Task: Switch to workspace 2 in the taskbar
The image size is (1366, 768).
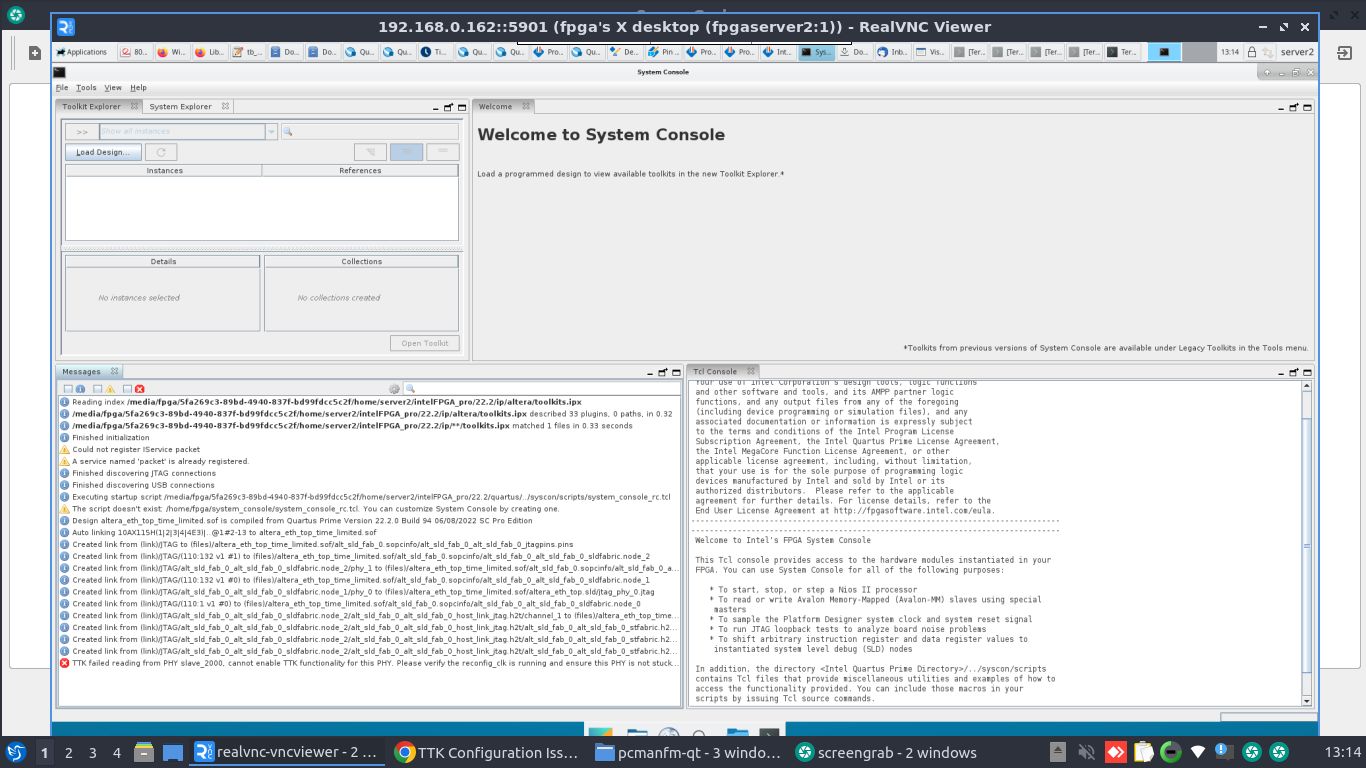Action: point(68,752)
